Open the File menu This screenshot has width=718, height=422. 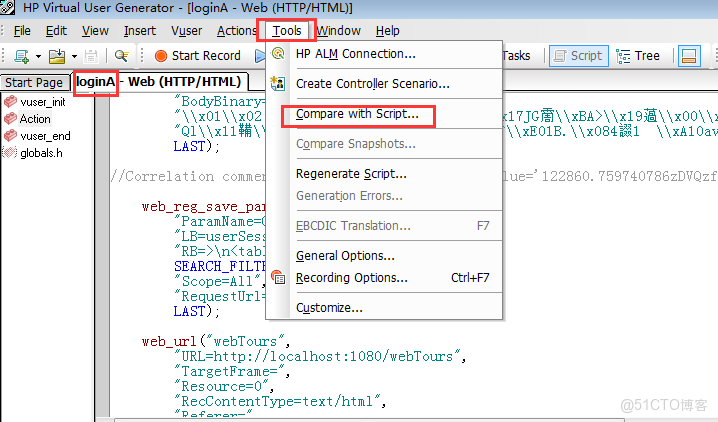tap(22, 31)
